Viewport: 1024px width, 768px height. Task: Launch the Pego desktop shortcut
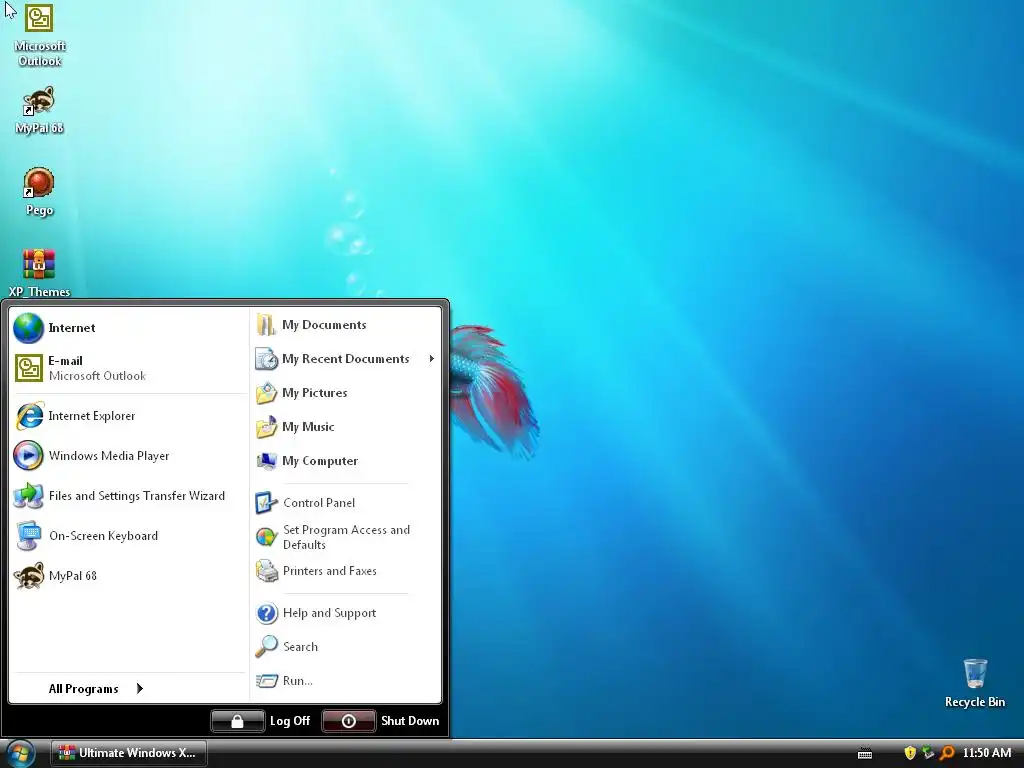pos(39,191)
